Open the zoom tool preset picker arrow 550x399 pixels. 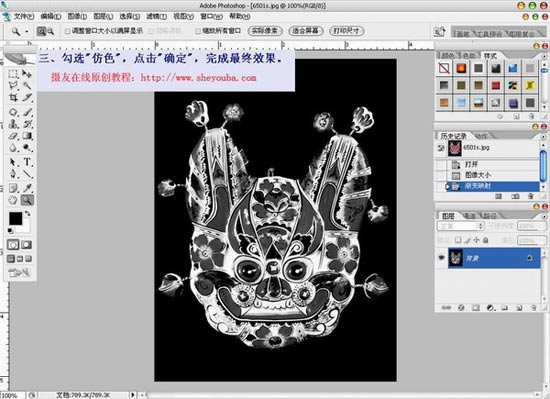[27, 32]
